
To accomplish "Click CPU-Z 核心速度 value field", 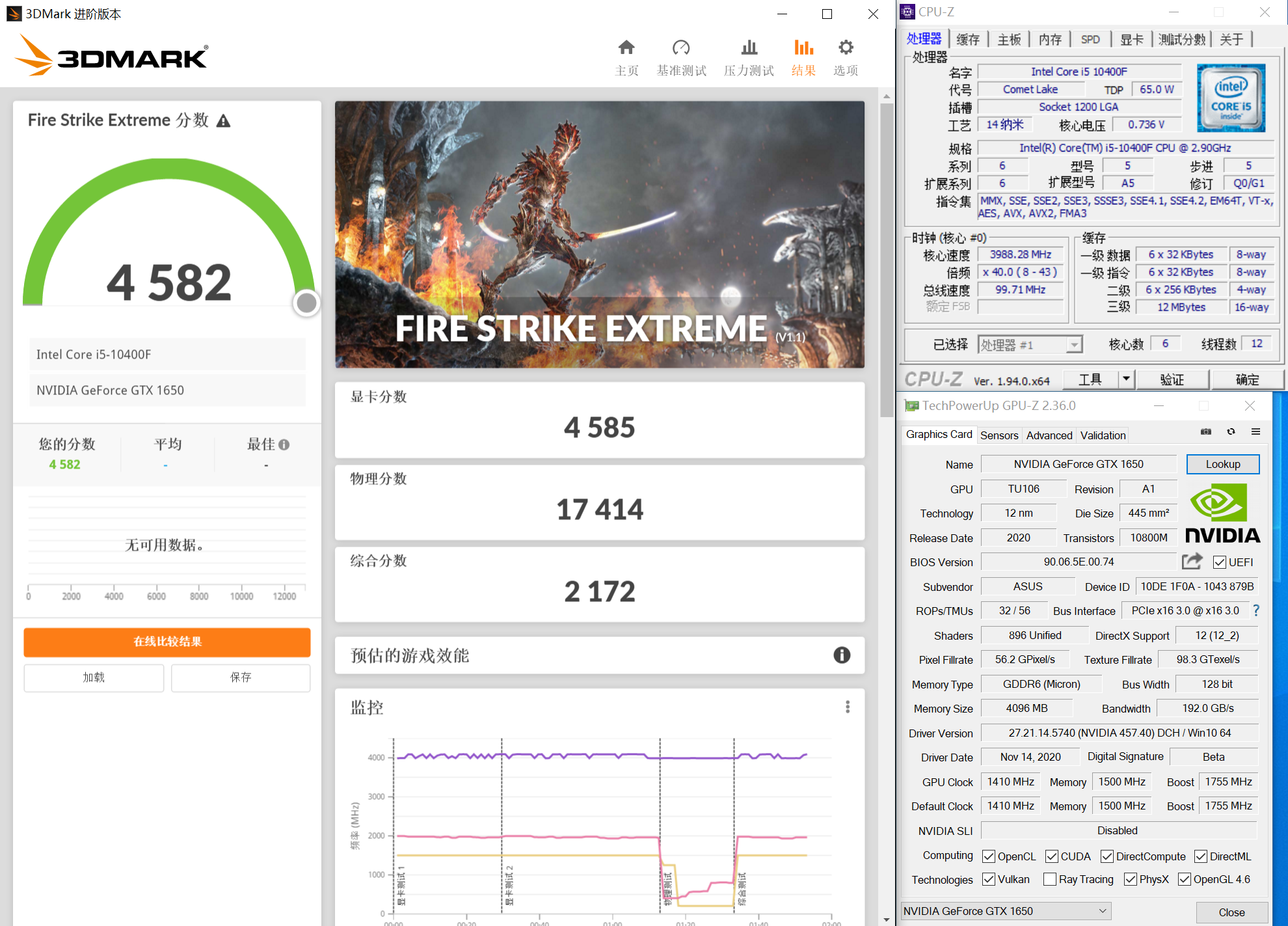I will point(1020,254).
